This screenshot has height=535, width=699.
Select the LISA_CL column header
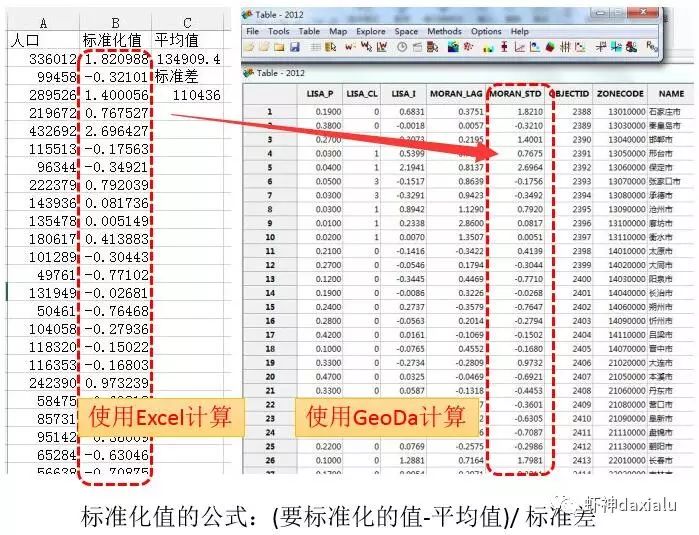[362, 94]
